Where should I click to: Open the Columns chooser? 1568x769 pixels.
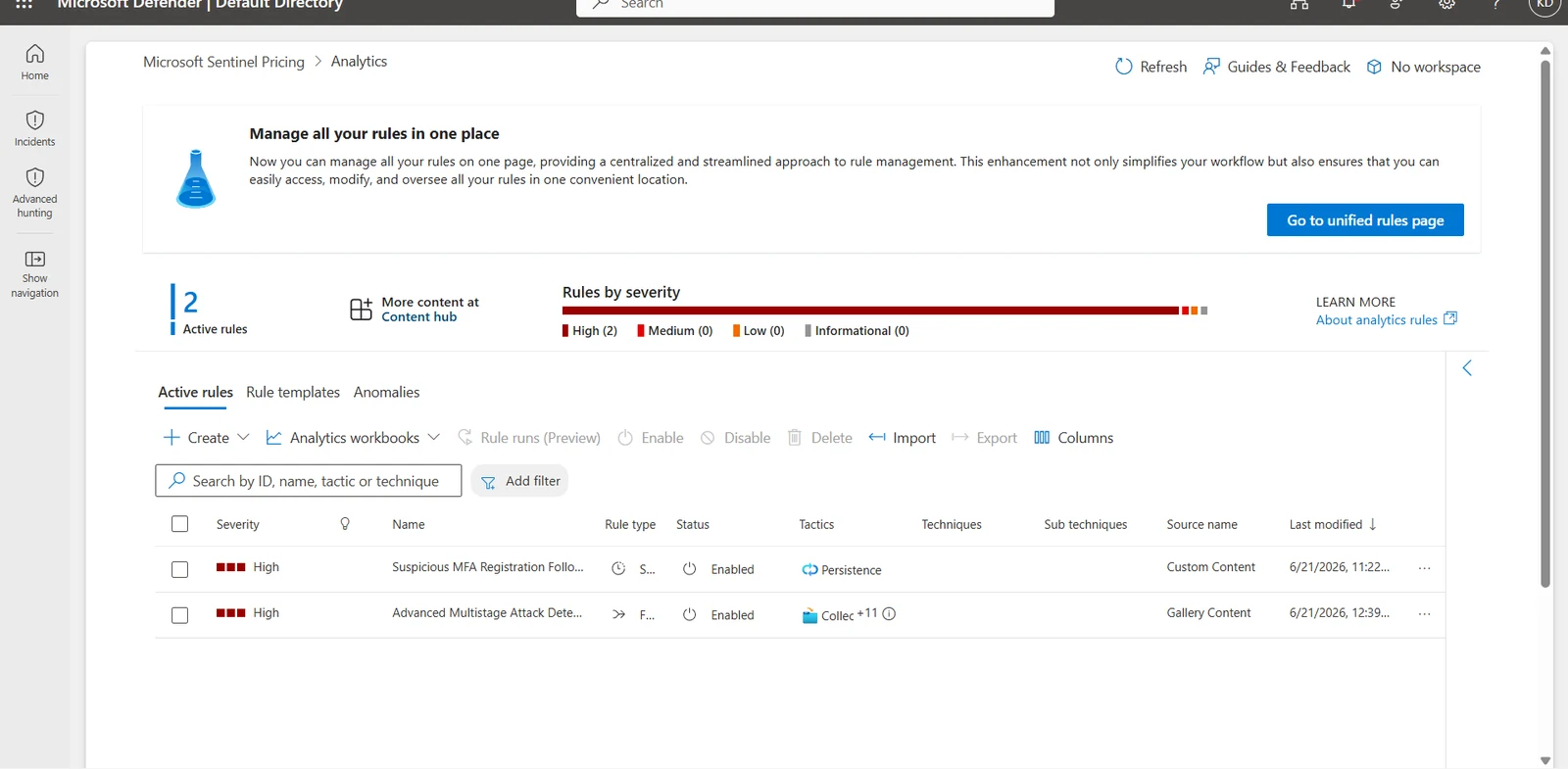coord(1073,438)
